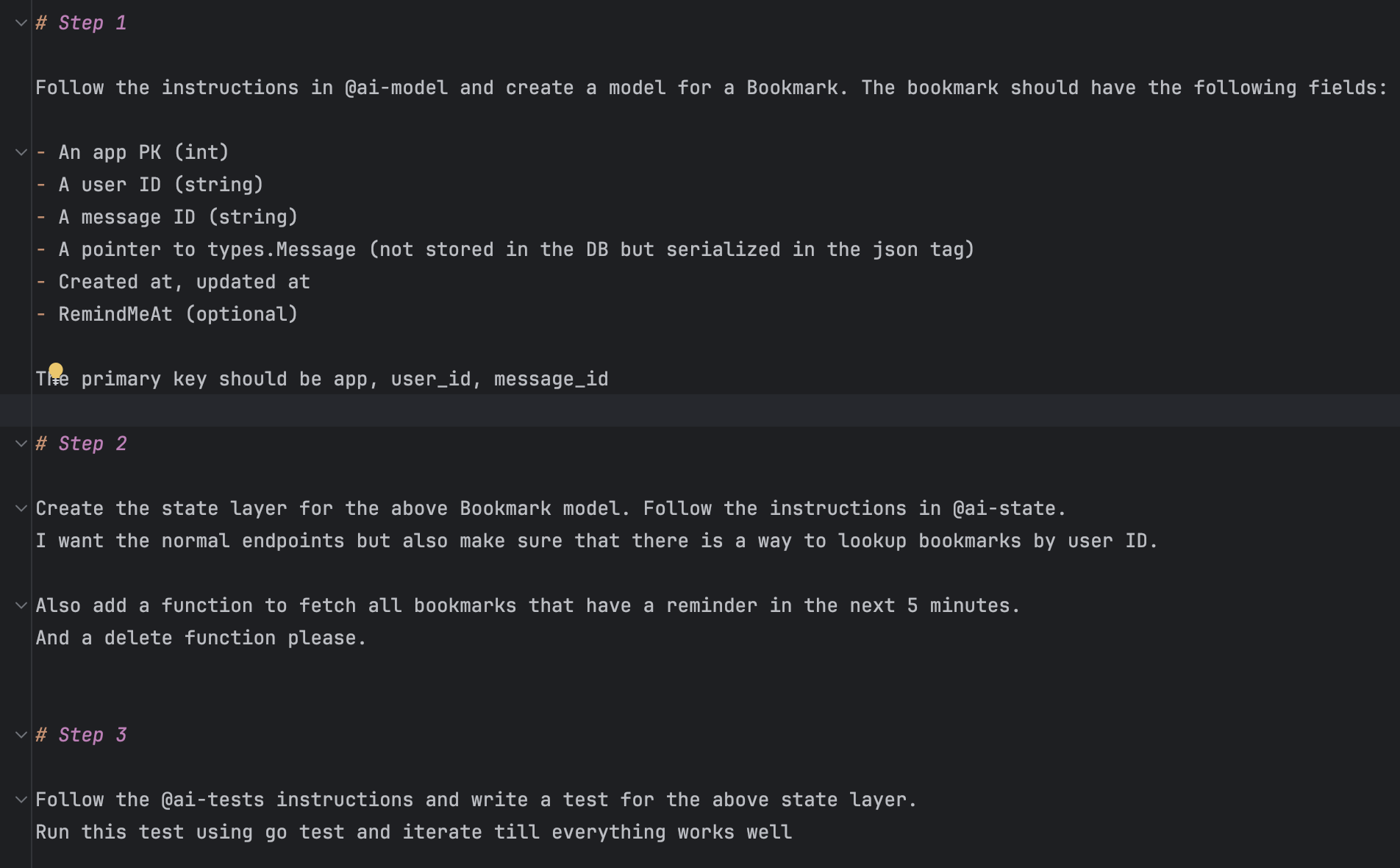This screenshot has width=1400, height=868.
Task: Click the yellow lightbulb intention icon
Action: pos(56,370)
